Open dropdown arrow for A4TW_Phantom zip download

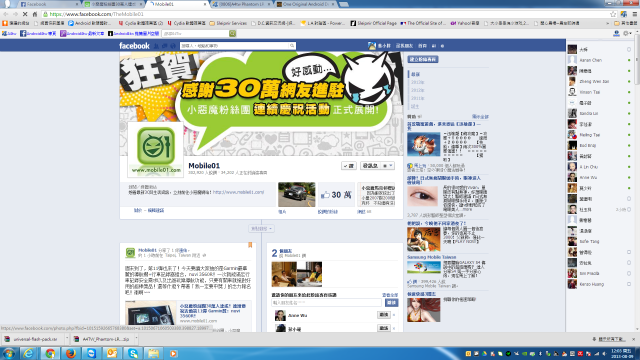point(136,339)
